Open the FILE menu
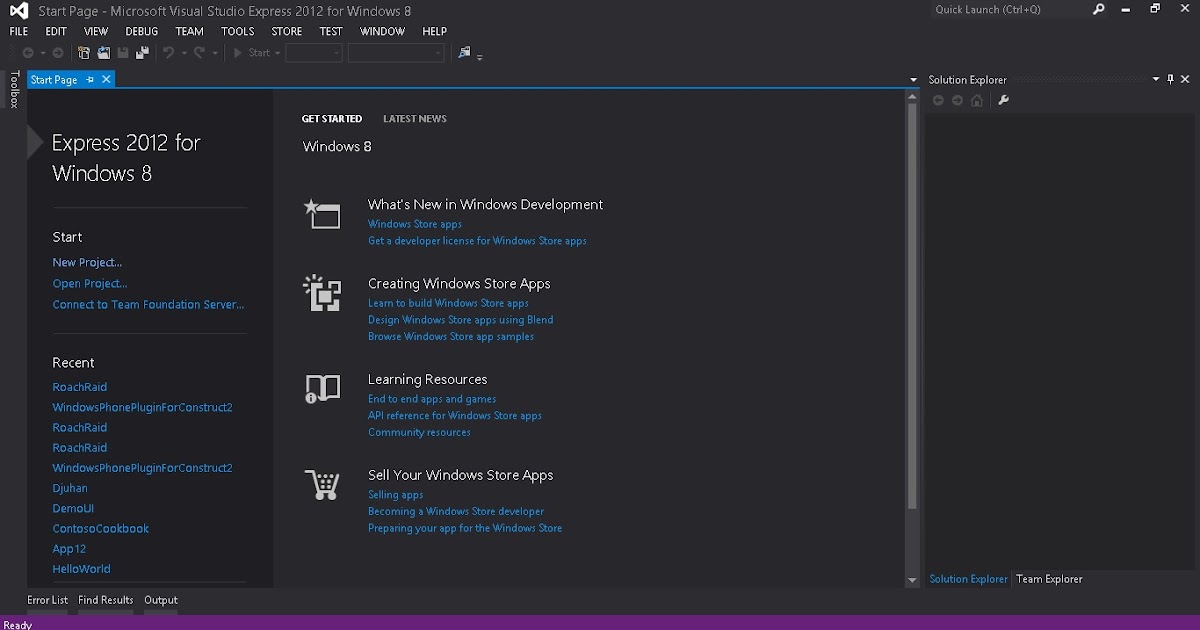1200x630 pixels. click(x=19, y=31)
